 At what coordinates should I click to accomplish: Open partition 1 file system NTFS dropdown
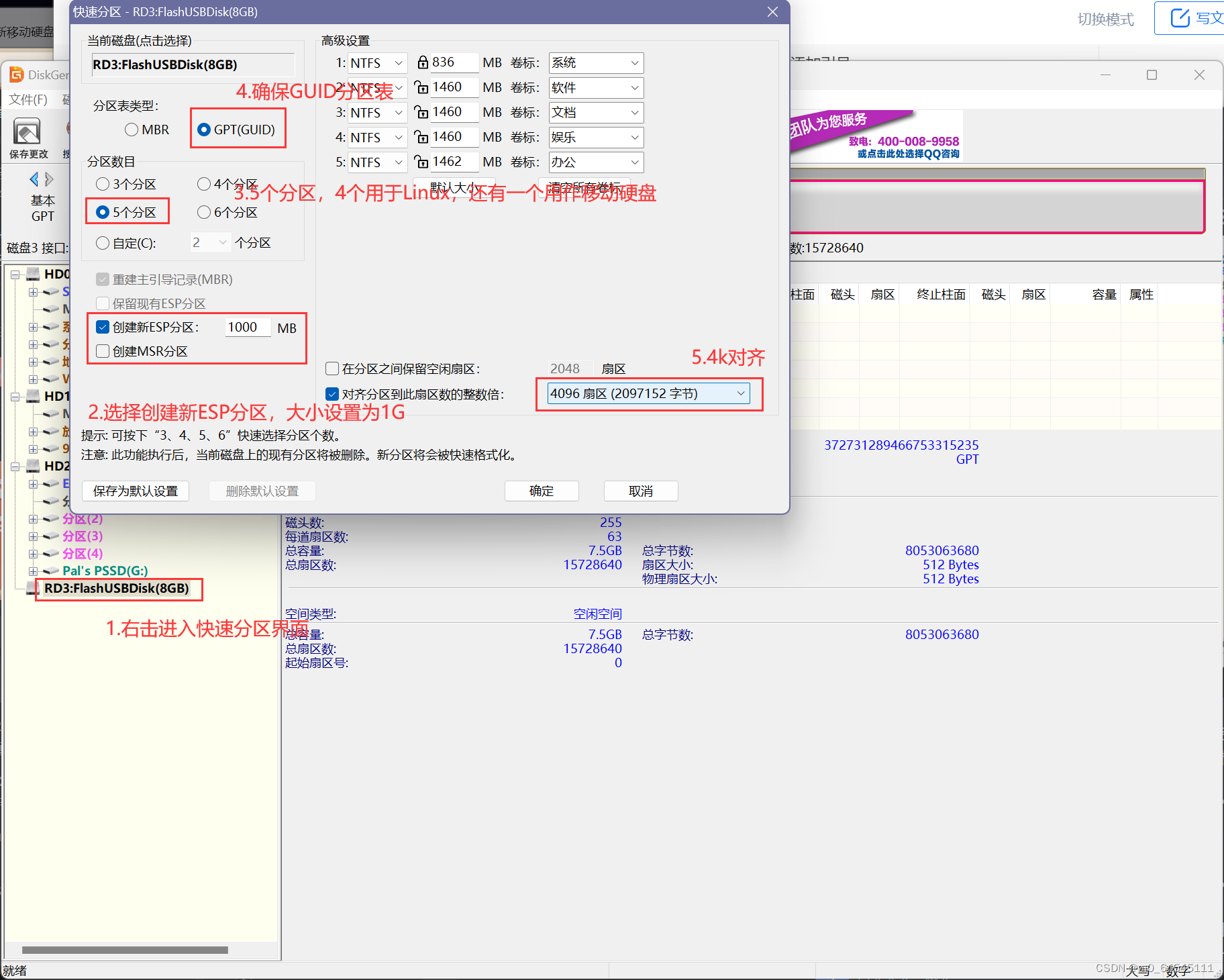(378, 63)
